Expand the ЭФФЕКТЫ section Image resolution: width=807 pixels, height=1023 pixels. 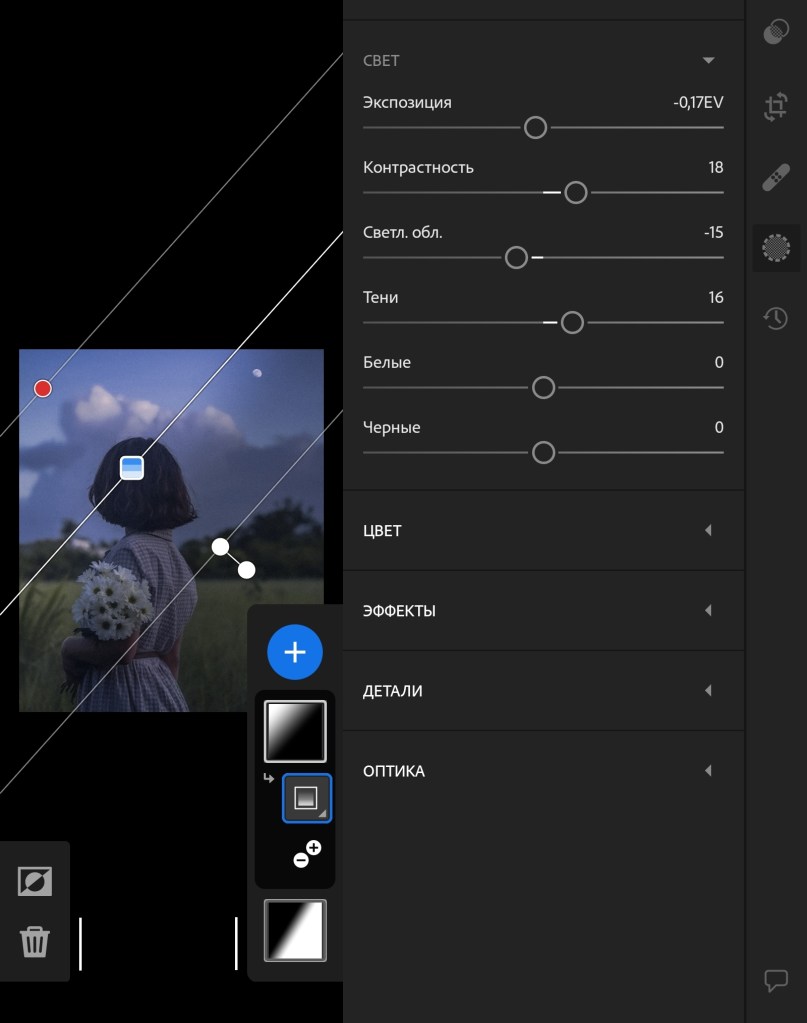click(708, 610)
